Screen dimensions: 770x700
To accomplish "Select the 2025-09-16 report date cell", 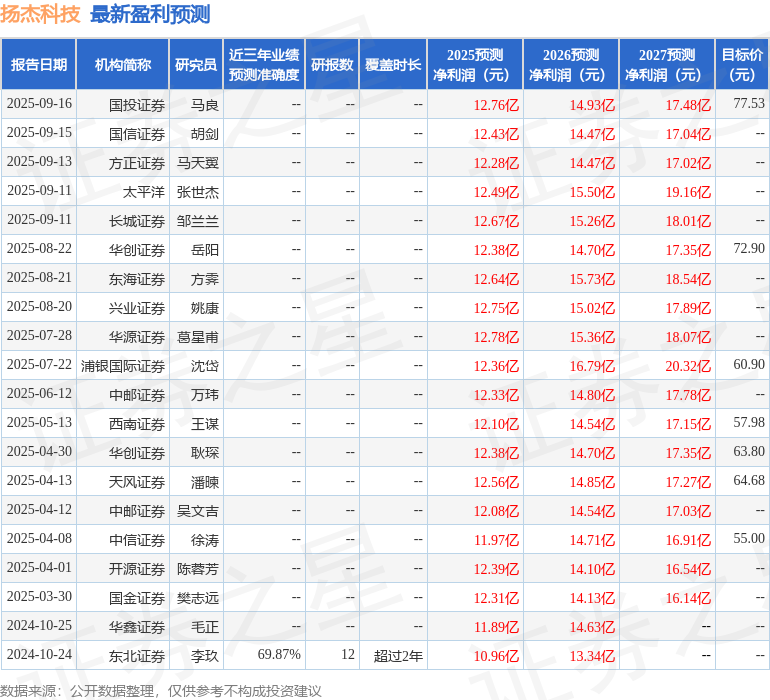I will (x=39, y=104).
